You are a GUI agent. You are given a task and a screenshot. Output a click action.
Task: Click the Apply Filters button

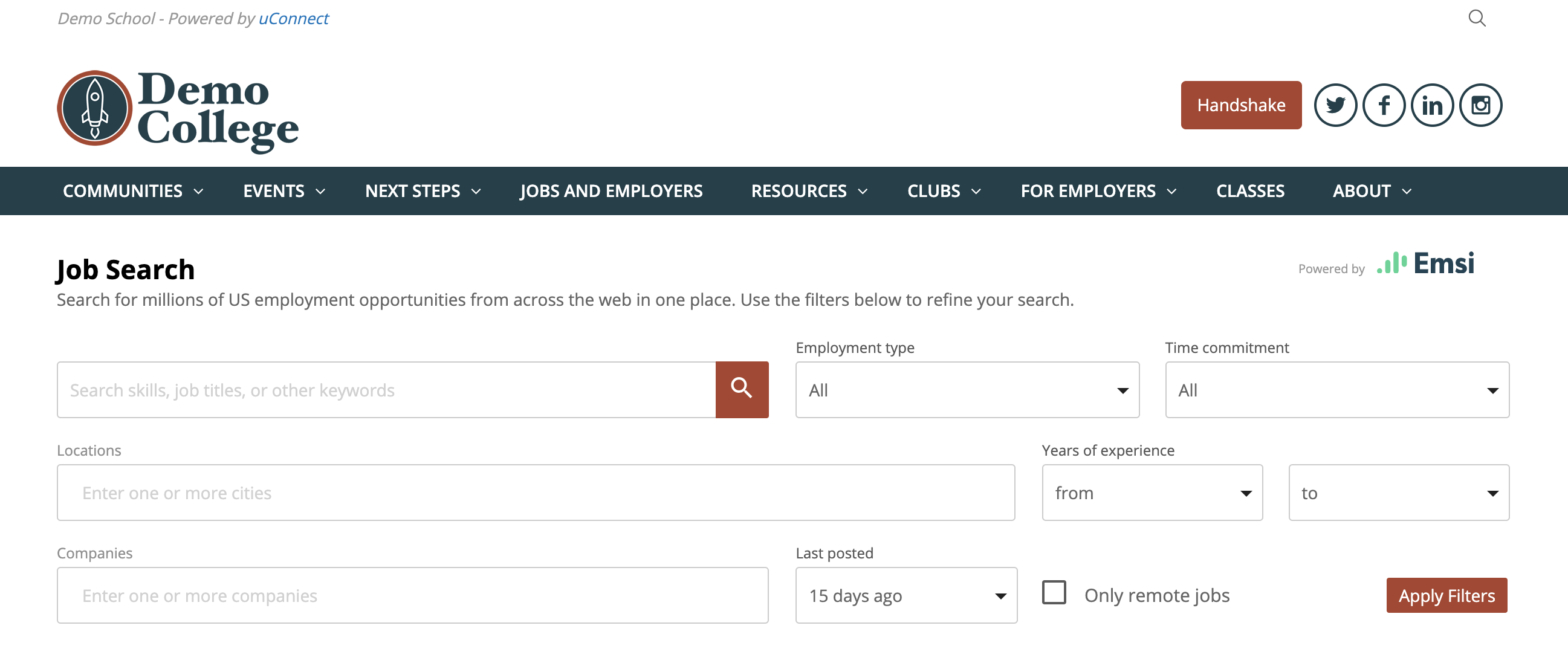tap(1447, 595)
